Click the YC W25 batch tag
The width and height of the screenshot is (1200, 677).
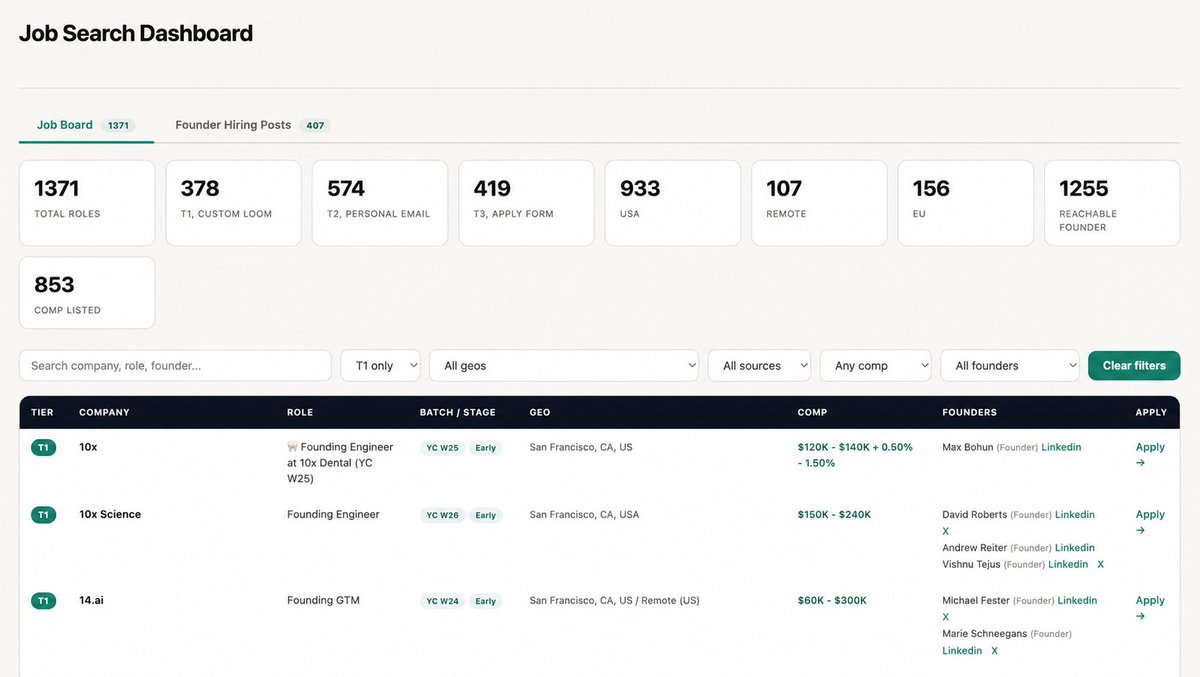[442, 448]
